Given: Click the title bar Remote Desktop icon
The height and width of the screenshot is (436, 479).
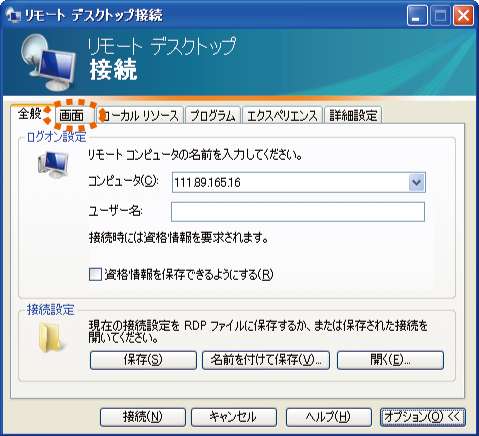Looking at the screenshot, I should tap(13, 15).
